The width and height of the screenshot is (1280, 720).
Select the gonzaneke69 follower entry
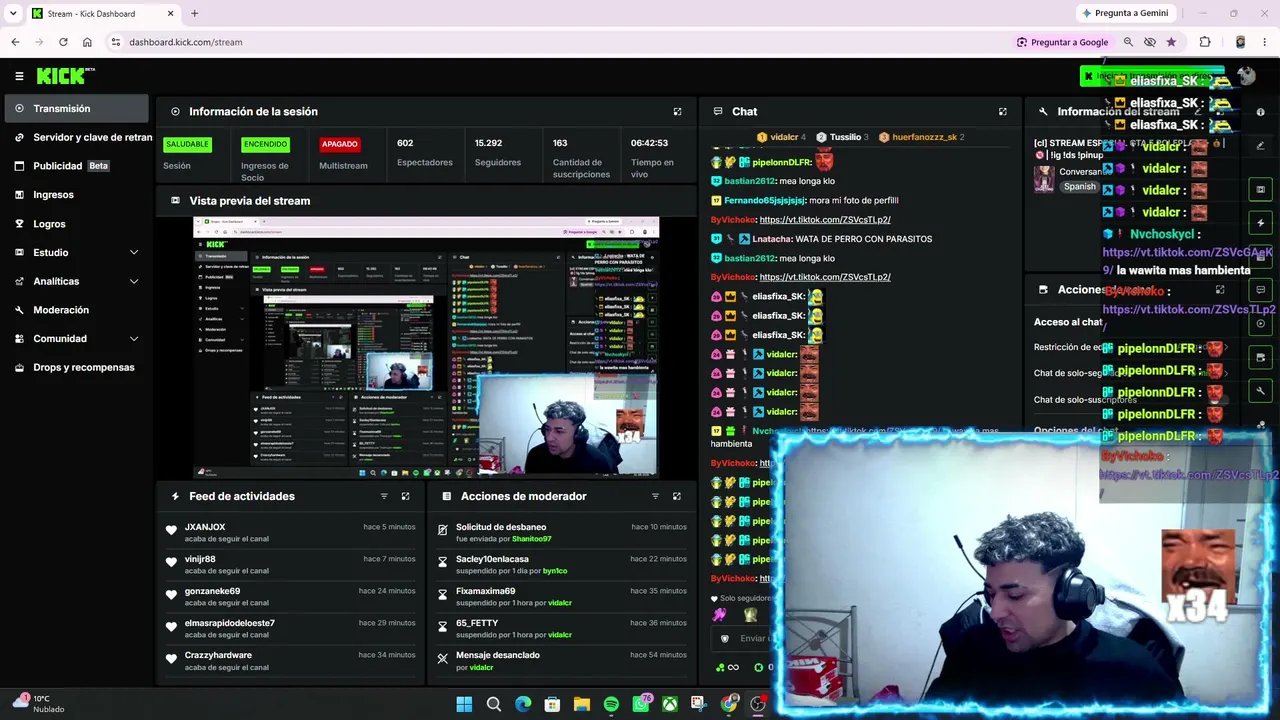[x=290, y=597]
